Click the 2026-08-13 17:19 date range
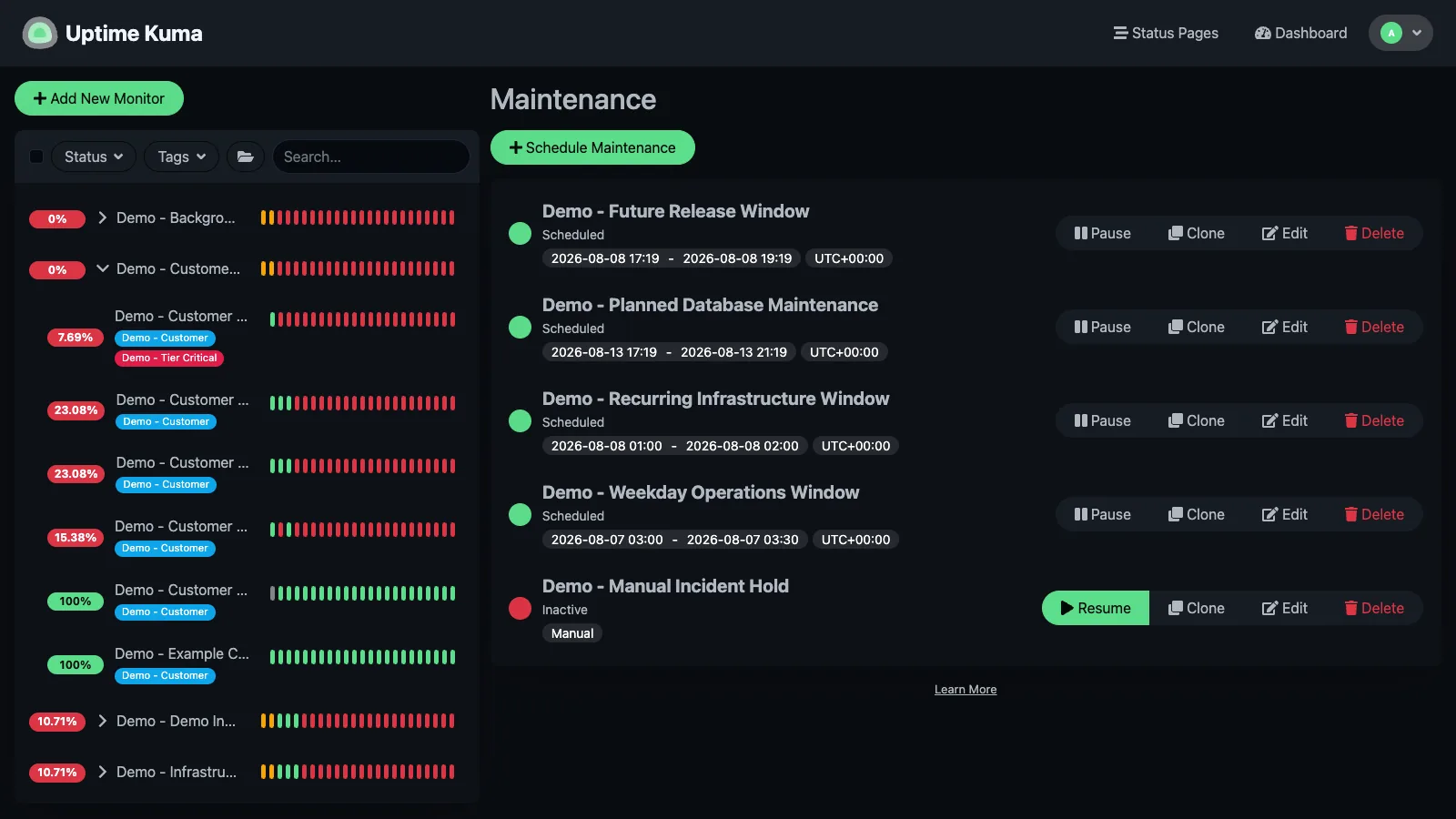 point(669,352)
